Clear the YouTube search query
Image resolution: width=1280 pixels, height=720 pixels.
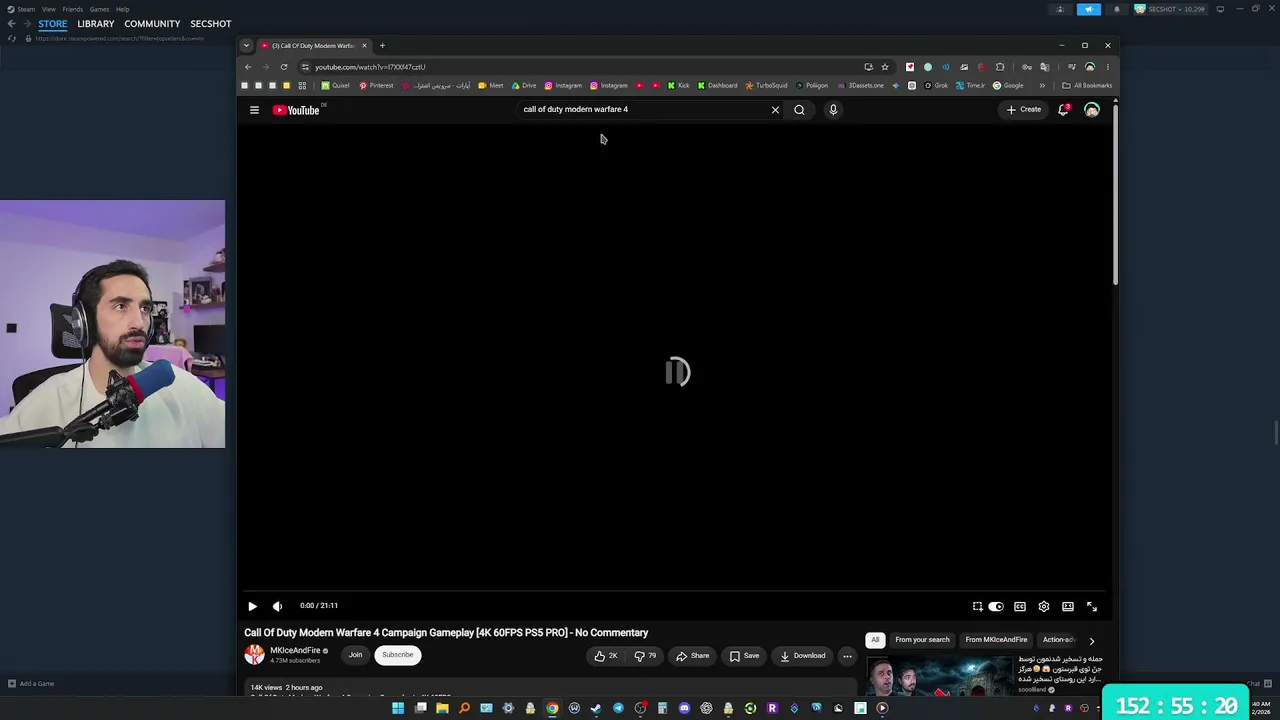775,110
